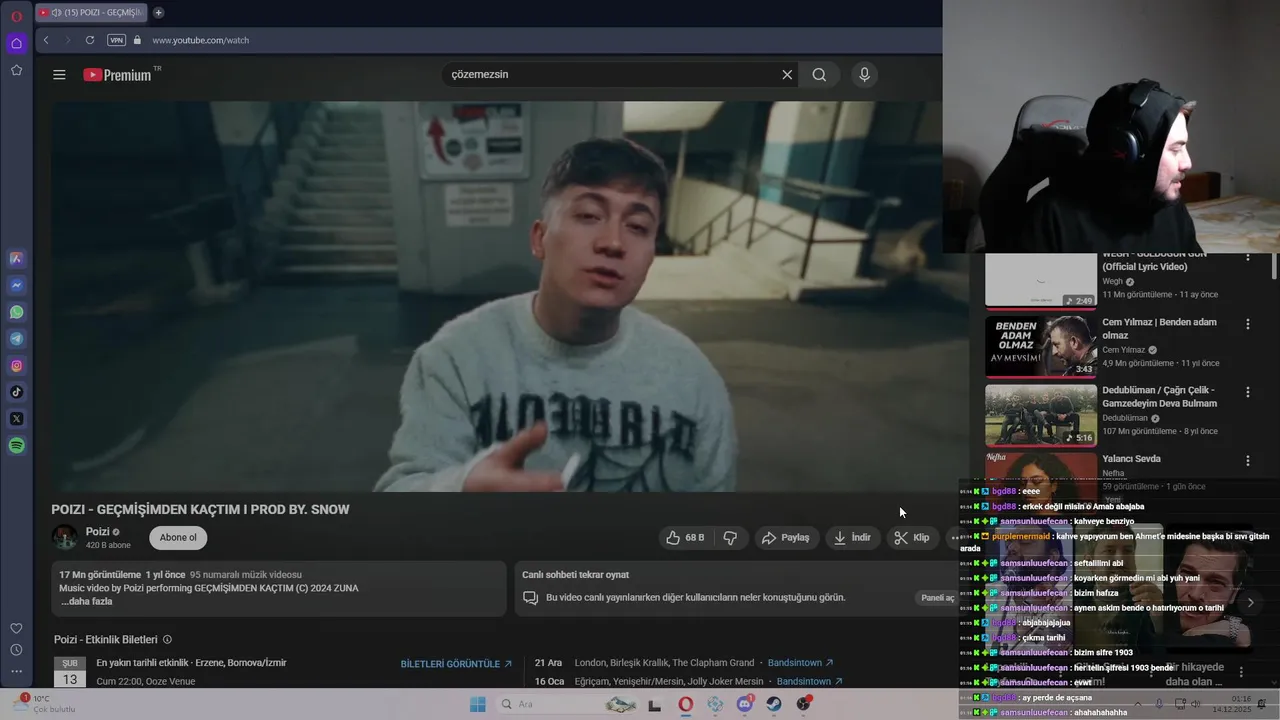Screen dimensions: 1280x720
Task: Share video with Paylaş button
Action: [x=785, y=538]
